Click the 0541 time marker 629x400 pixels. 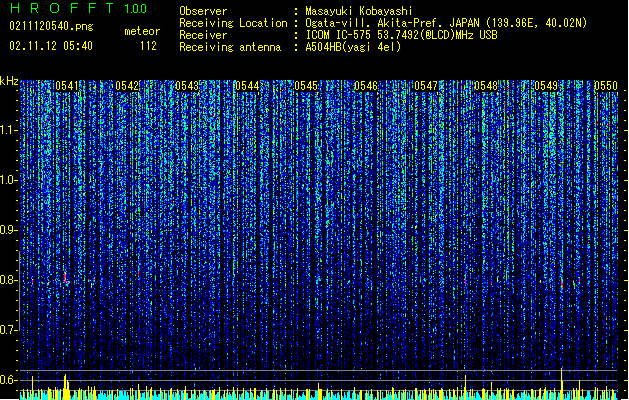pos(67,86)
